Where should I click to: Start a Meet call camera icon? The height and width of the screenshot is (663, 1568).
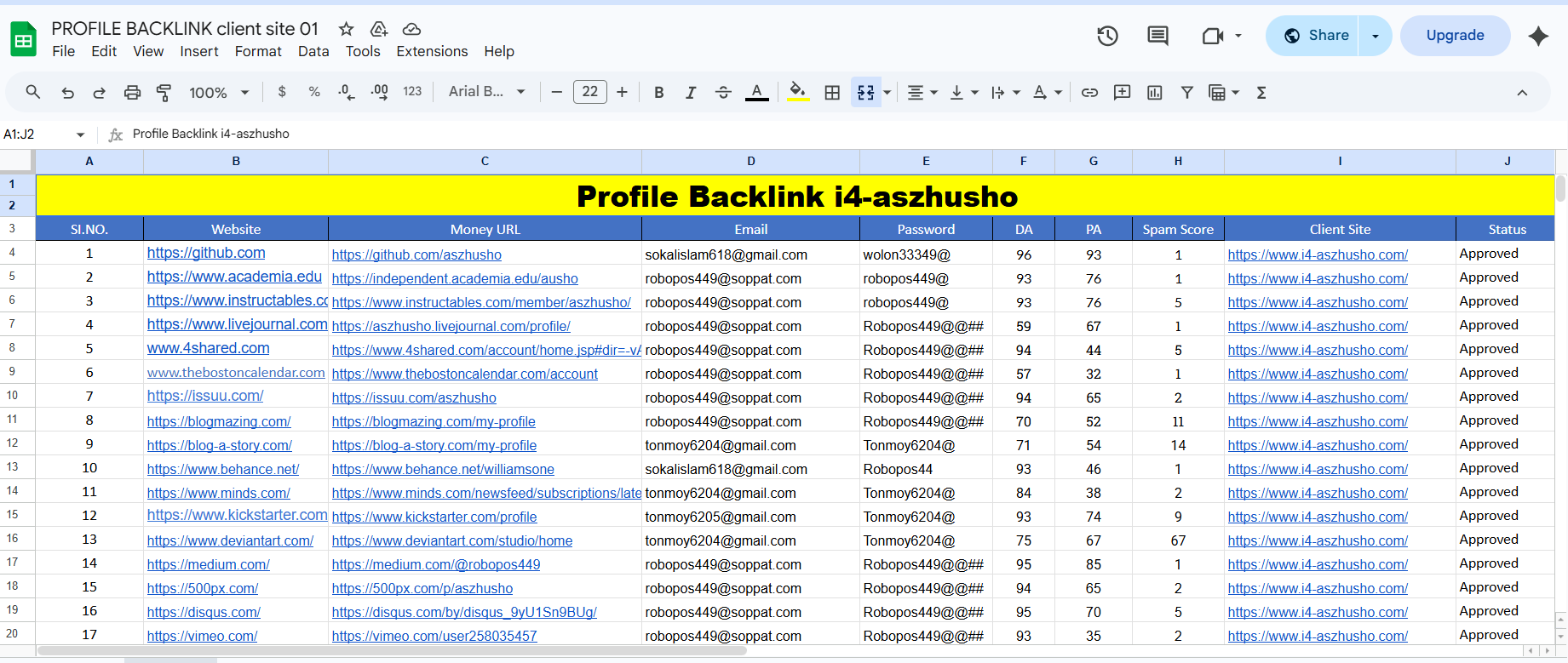click(1213, 36)
